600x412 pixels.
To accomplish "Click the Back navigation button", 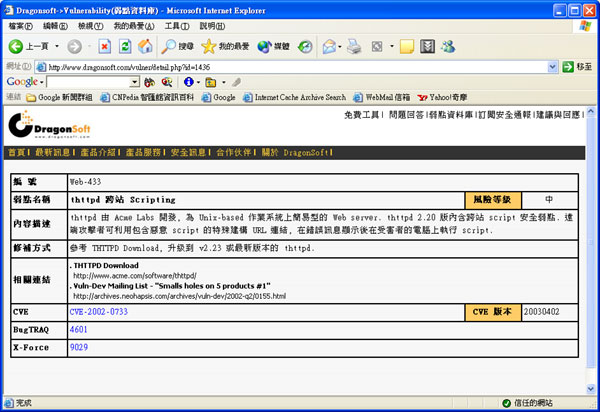I will click(28, 46).
